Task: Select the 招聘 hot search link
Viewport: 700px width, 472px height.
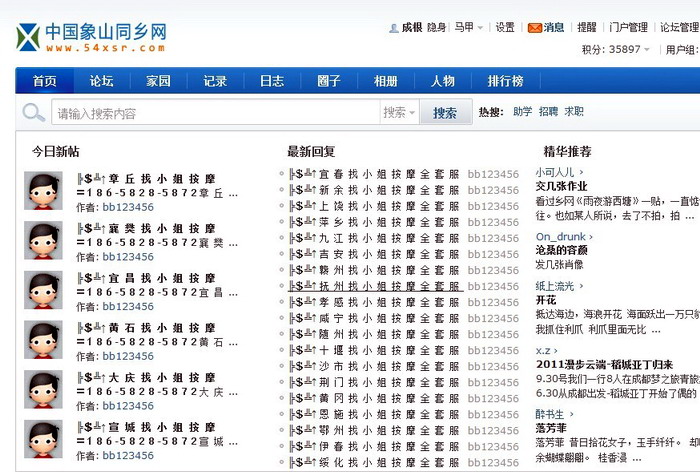Action: (x=548, y=112)
